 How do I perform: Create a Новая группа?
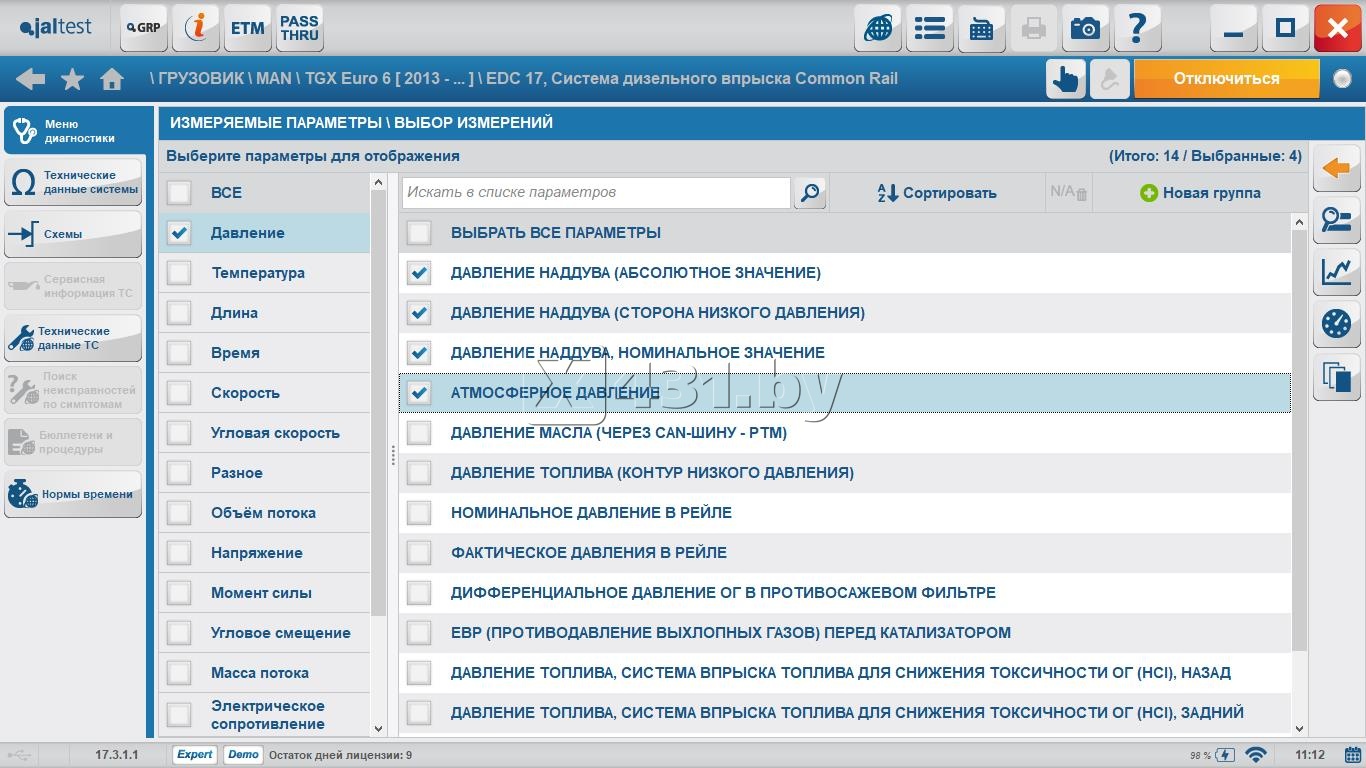click(1200, 193)
